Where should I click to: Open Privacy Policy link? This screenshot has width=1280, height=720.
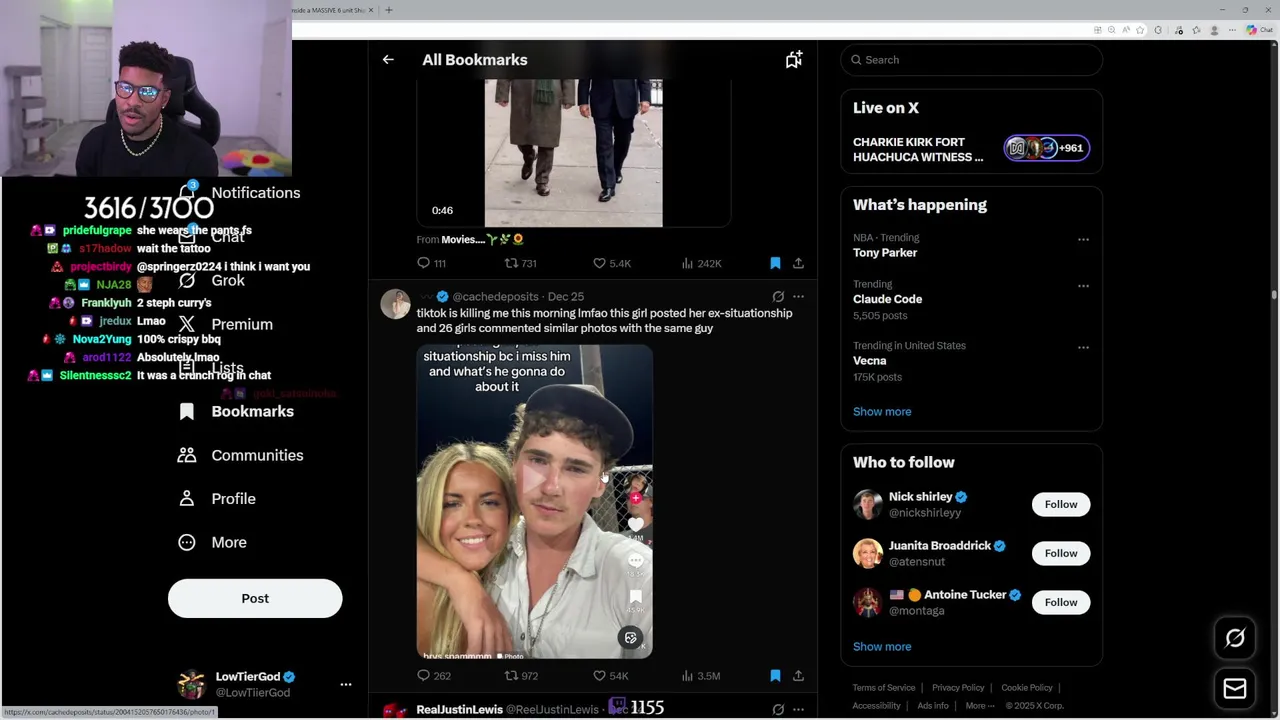tap(958, 688)
